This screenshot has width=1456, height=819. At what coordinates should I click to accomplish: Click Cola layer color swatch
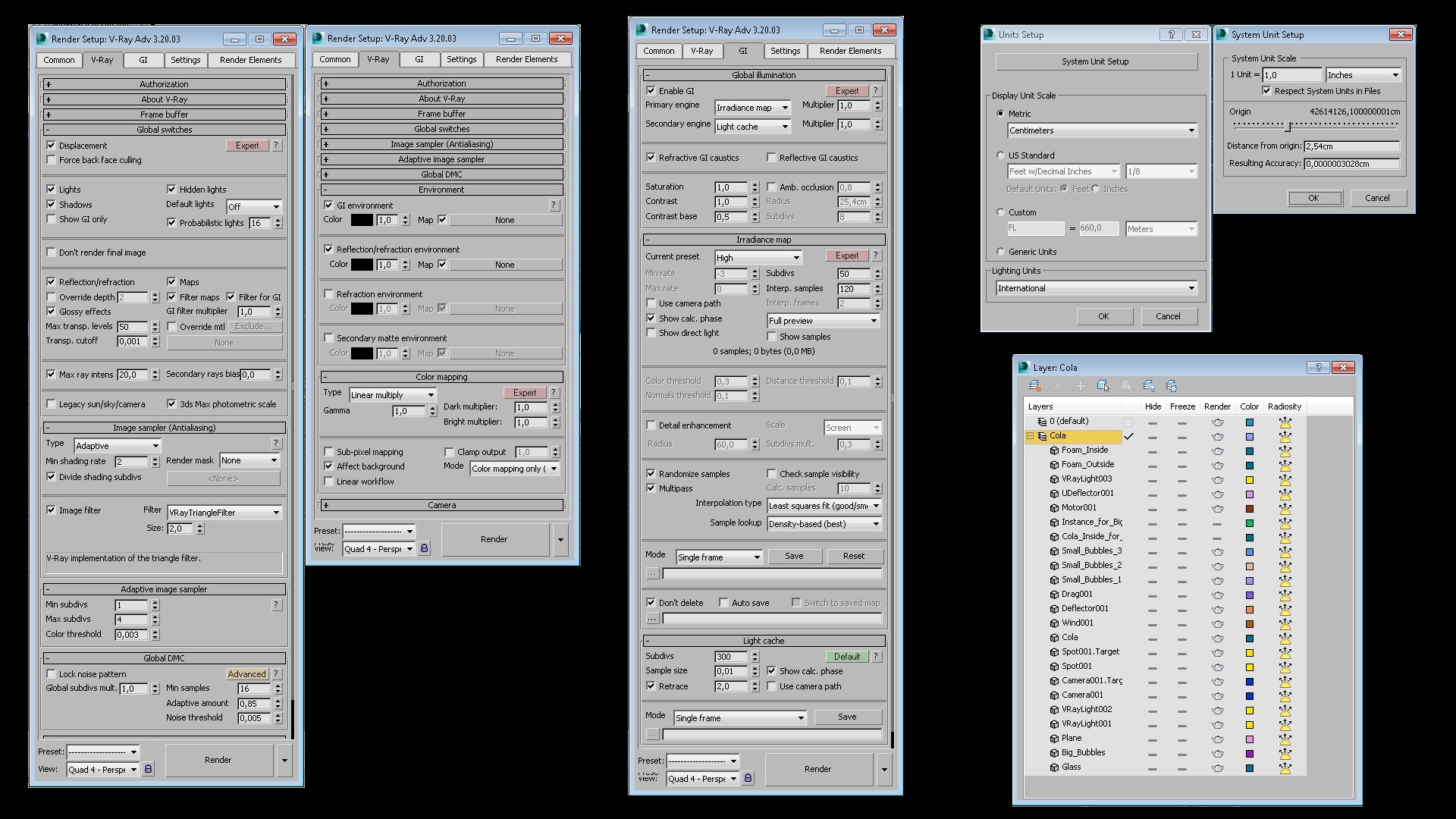[1250, 437]
